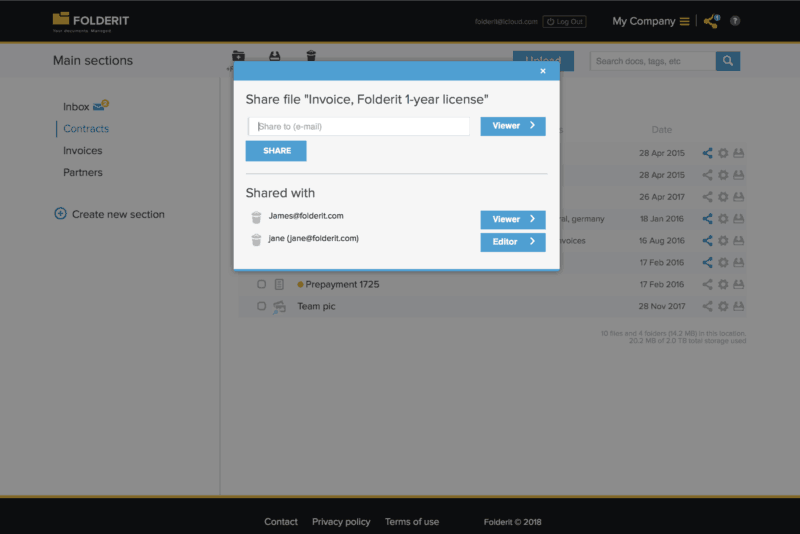
Task: Open the help question mark icon
Action: pos(735,21)
